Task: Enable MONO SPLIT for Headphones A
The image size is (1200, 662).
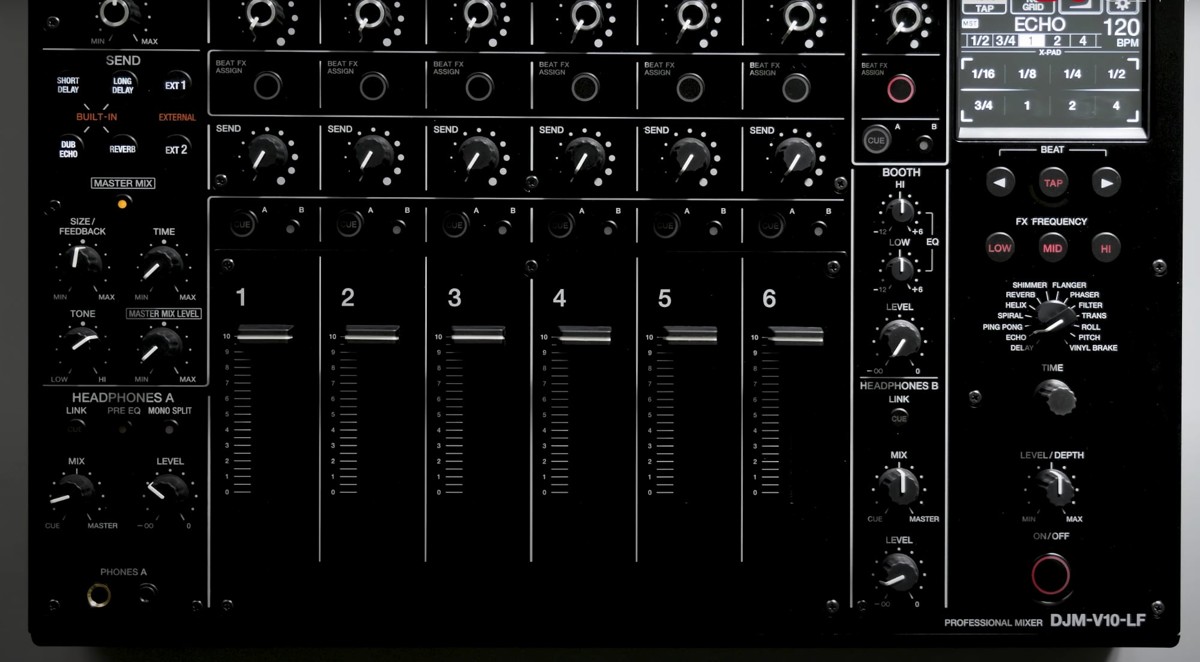Action: pyautogui.click(x=171, y=427)
